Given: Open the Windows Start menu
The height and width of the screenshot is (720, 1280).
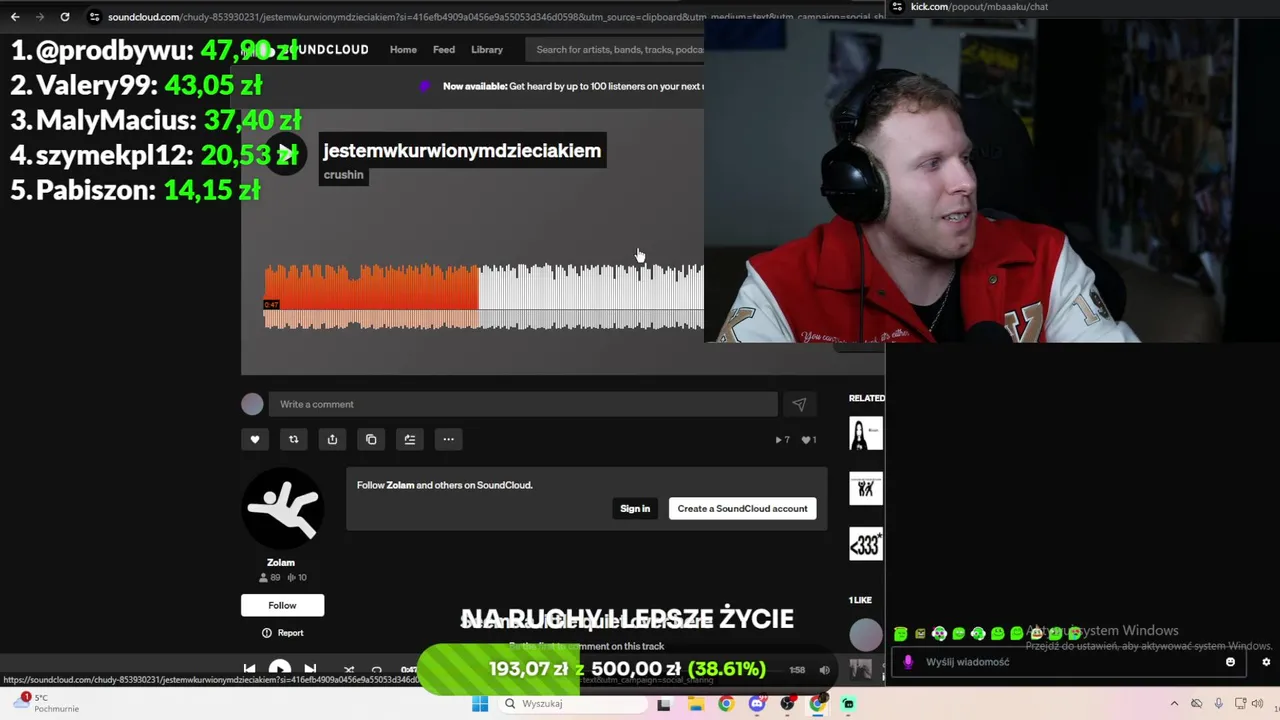Looking at the screenshot, I should [480, 704].
